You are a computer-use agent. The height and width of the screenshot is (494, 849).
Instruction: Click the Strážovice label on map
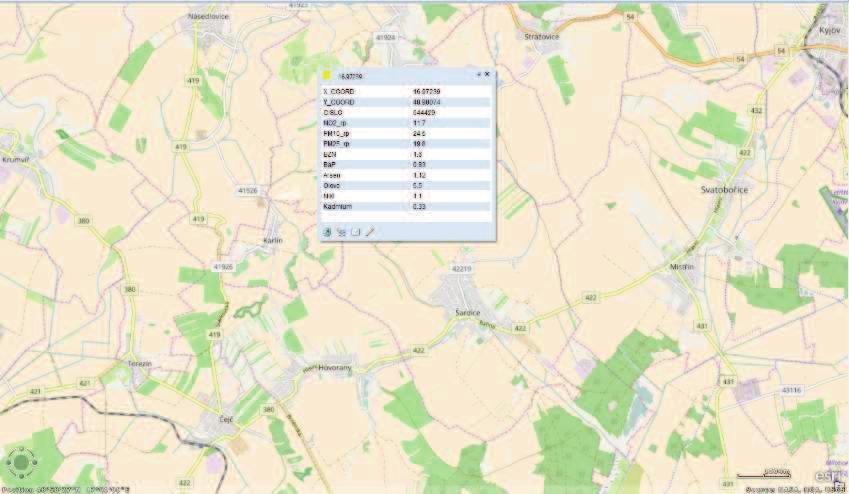tap(541, 36)
